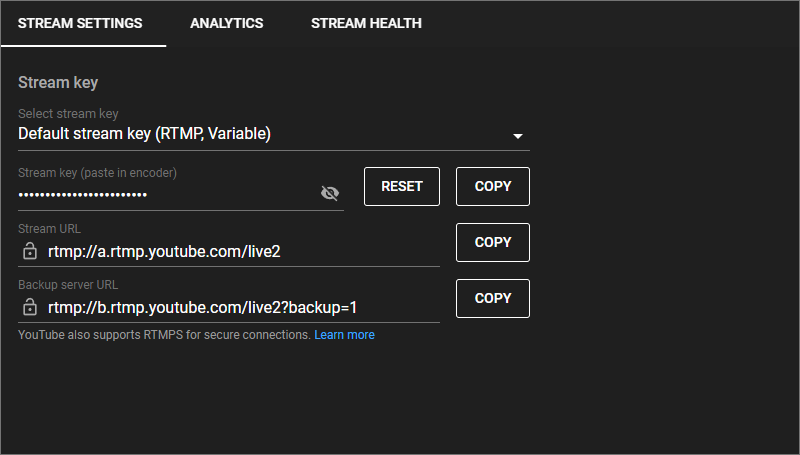Toggle stream key visibility eye icon
Screen dimensions: 800x455
pyautogui.click(x=330, y=193)
